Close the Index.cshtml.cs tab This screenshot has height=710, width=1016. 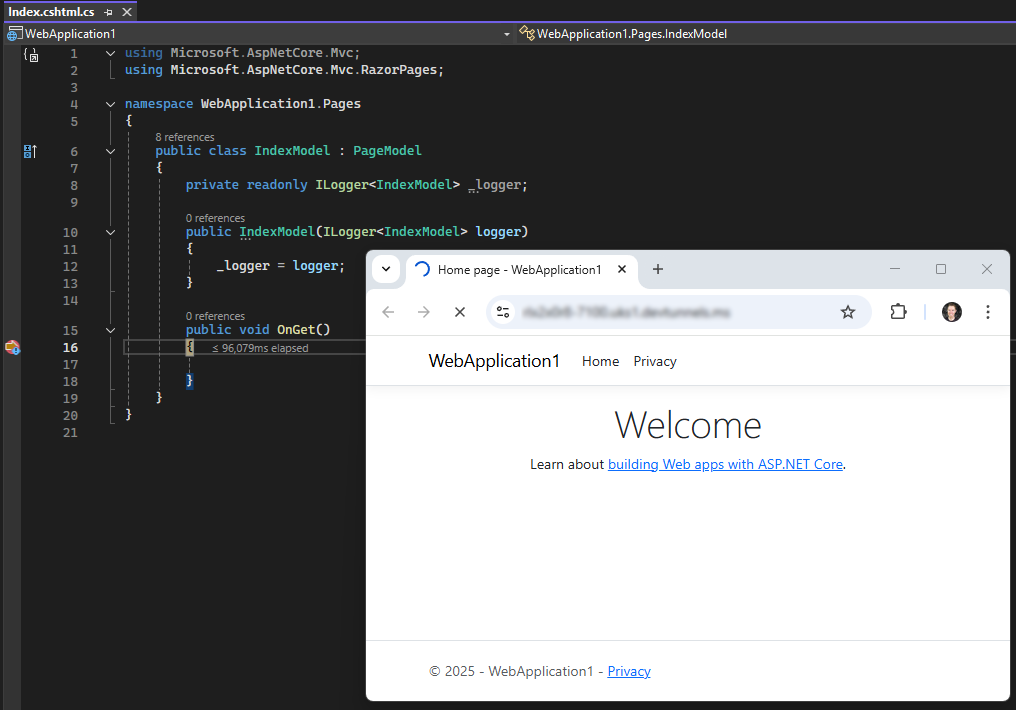click(x=125, y=11)
